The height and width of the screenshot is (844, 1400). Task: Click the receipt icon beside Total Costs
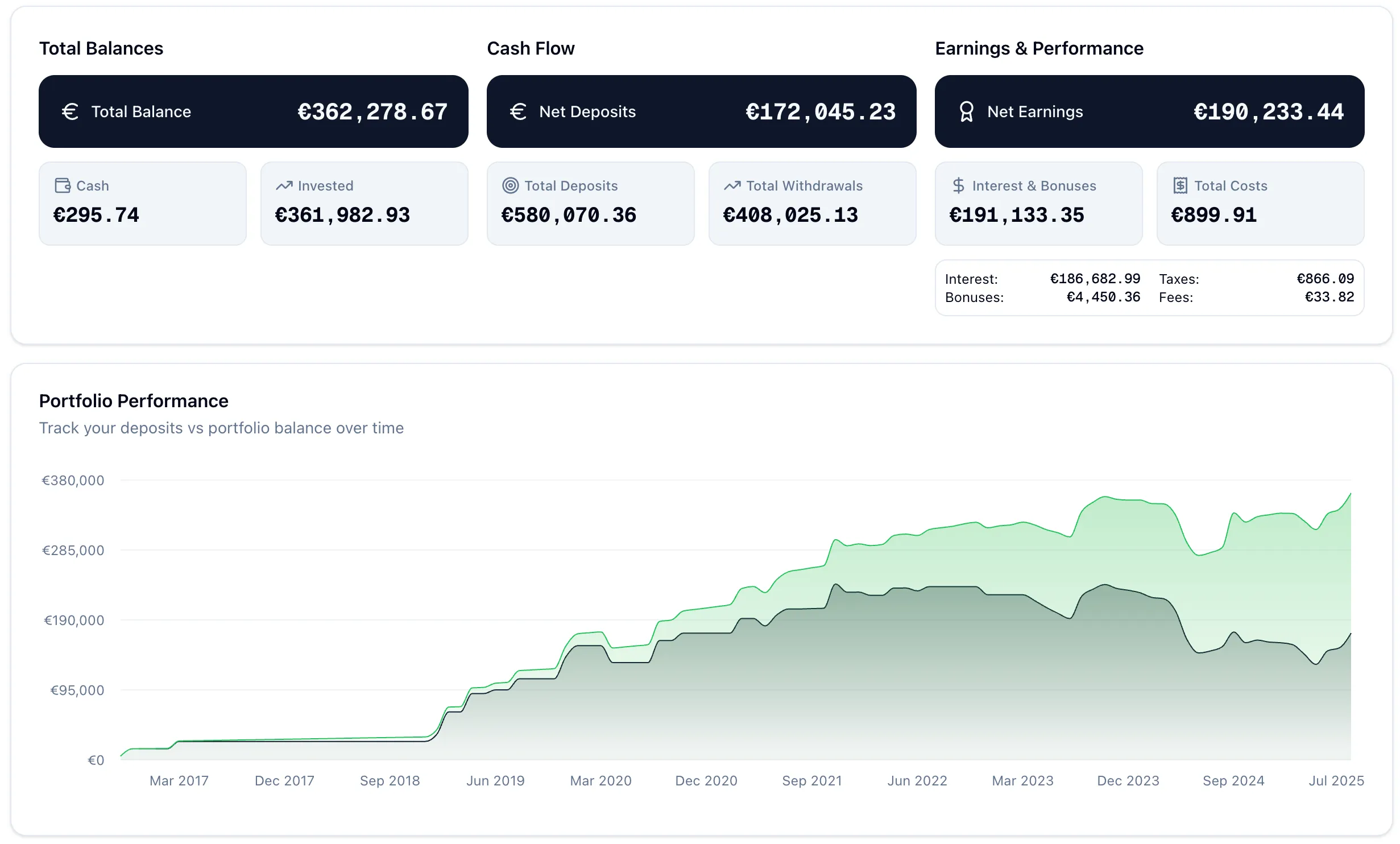coord(1180,185)
